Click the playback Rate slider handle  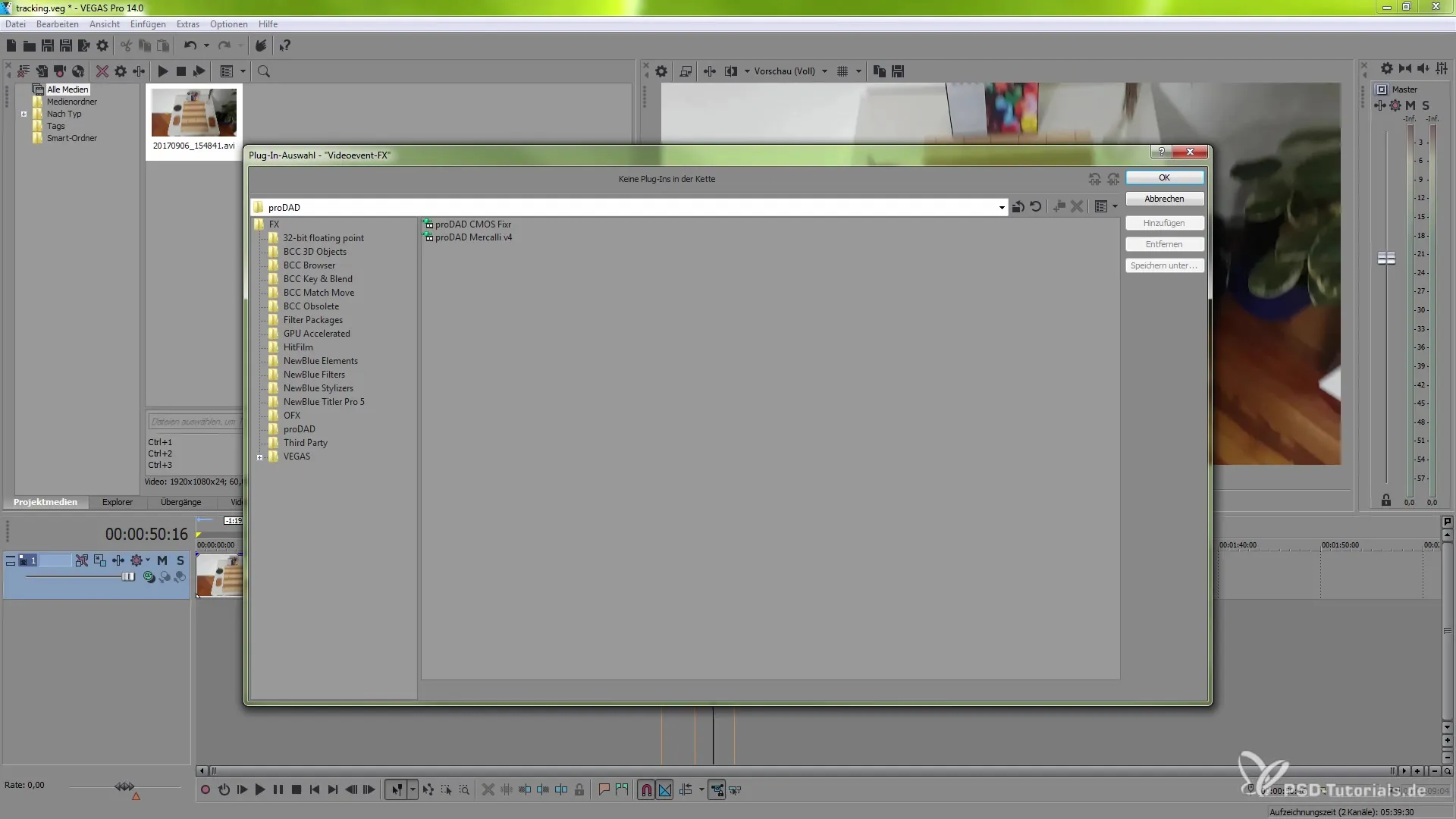(124, 787)
